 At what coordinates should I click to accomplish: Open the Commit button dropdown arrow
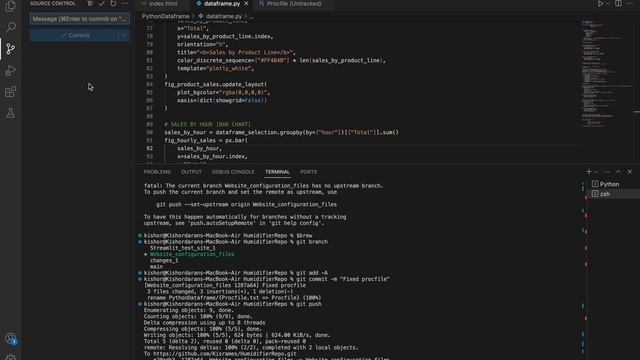point(124,36)
